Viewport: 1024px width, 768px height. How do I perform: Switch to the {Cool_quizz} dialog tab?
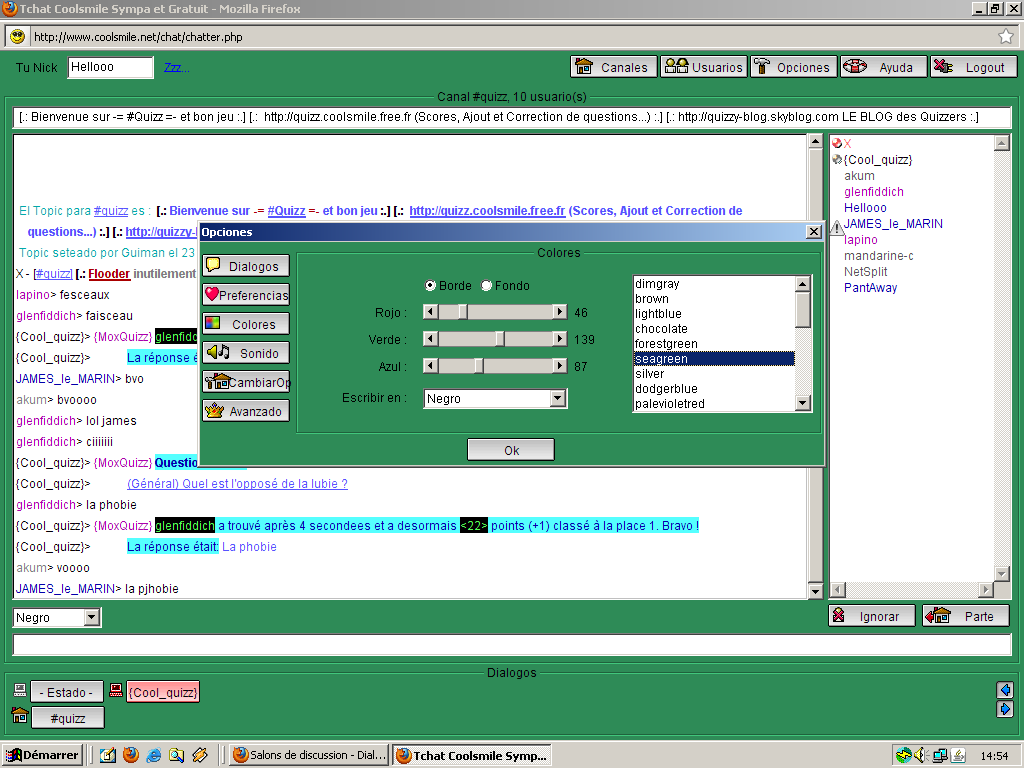[x=163, y=692]
